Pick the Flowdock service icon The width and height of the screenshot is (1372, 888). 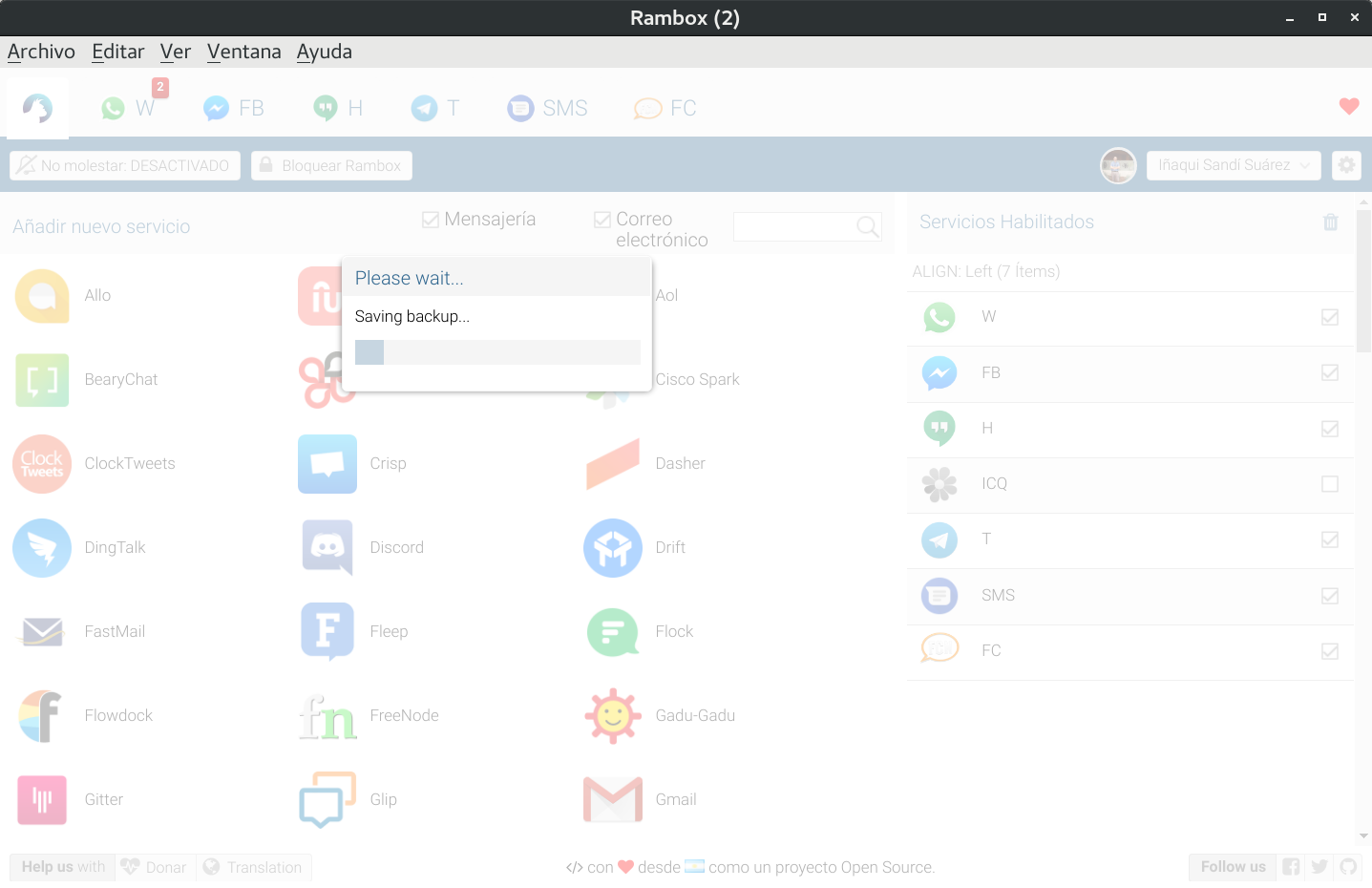(x=42, y=716)
